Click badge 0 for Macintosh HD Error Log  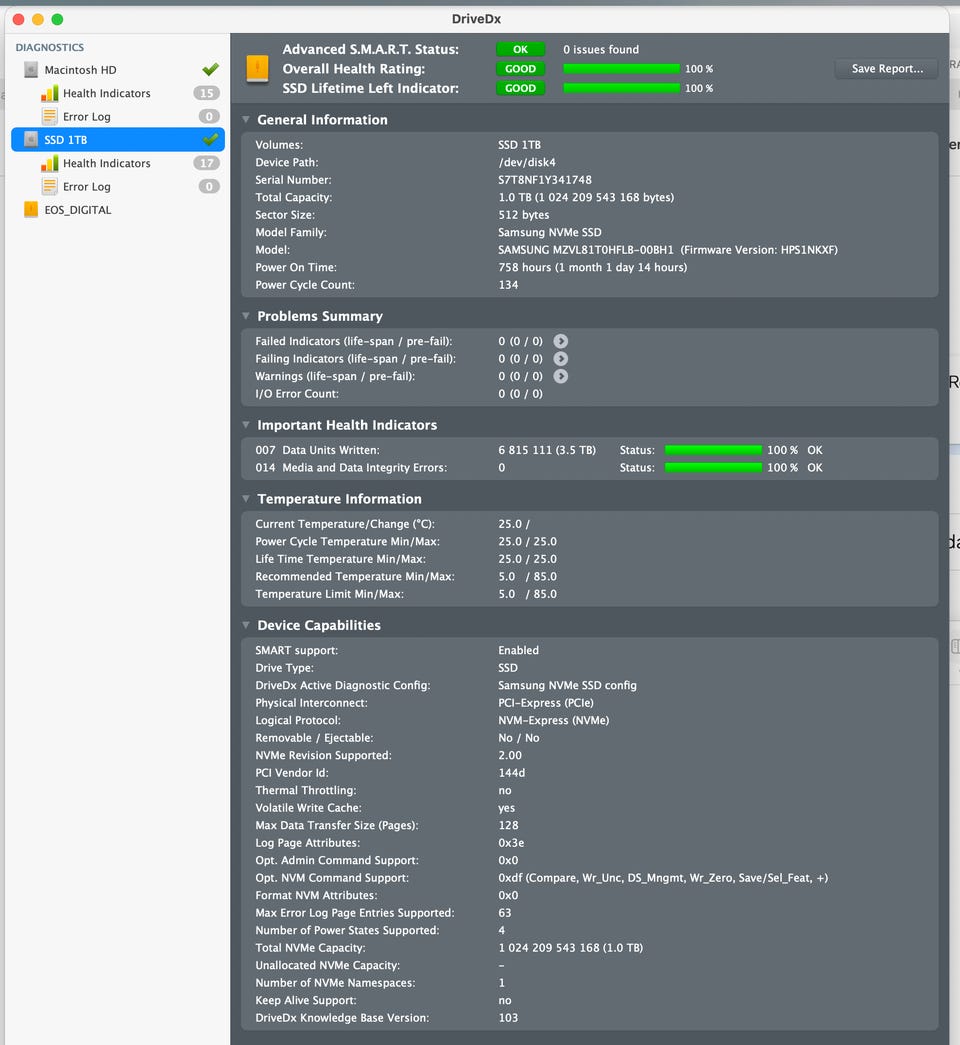point(209,117)
